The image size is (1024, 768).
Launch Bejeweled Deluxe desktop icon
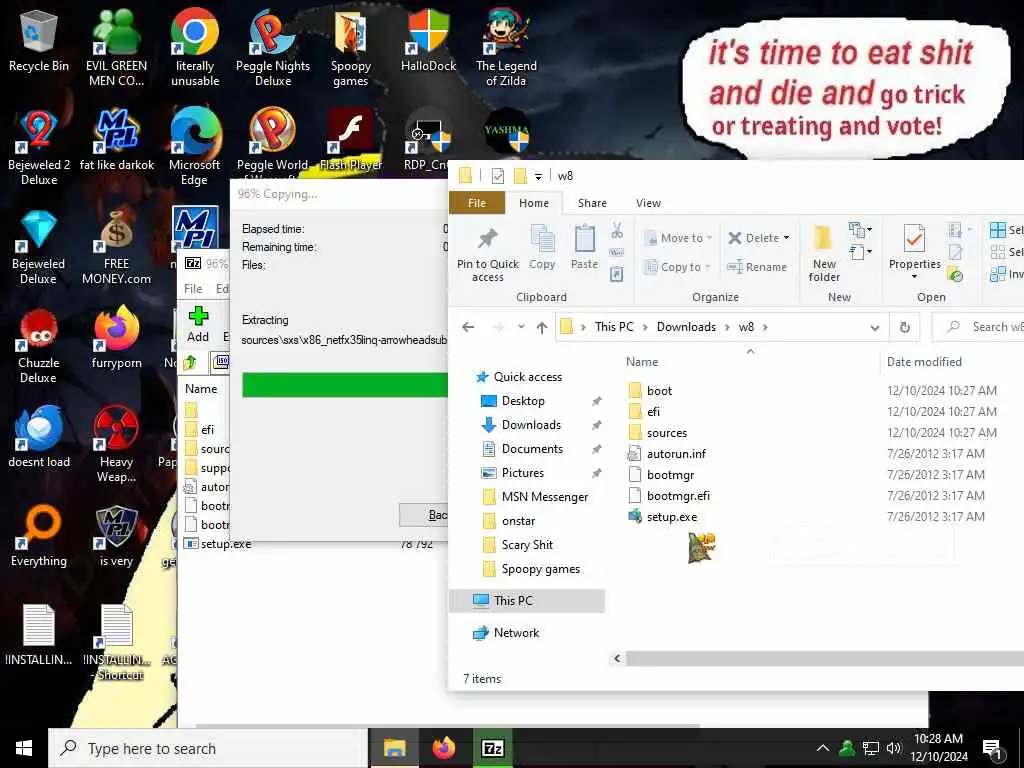[39, 247]
